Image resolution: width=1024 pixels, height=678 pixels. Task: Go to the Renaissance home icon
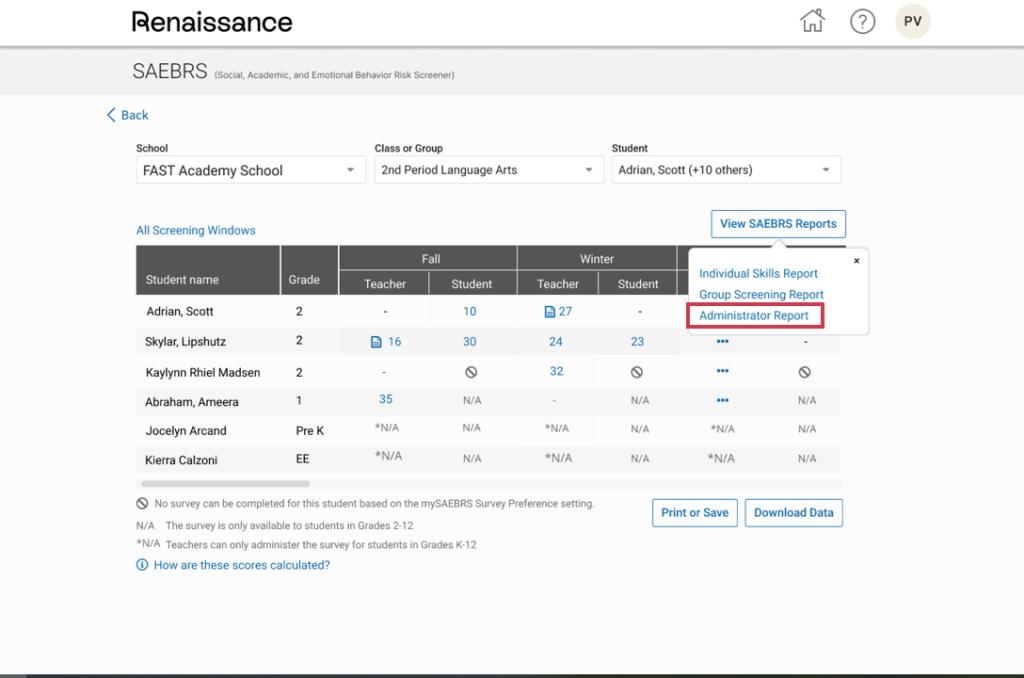(x=813, y=21)
